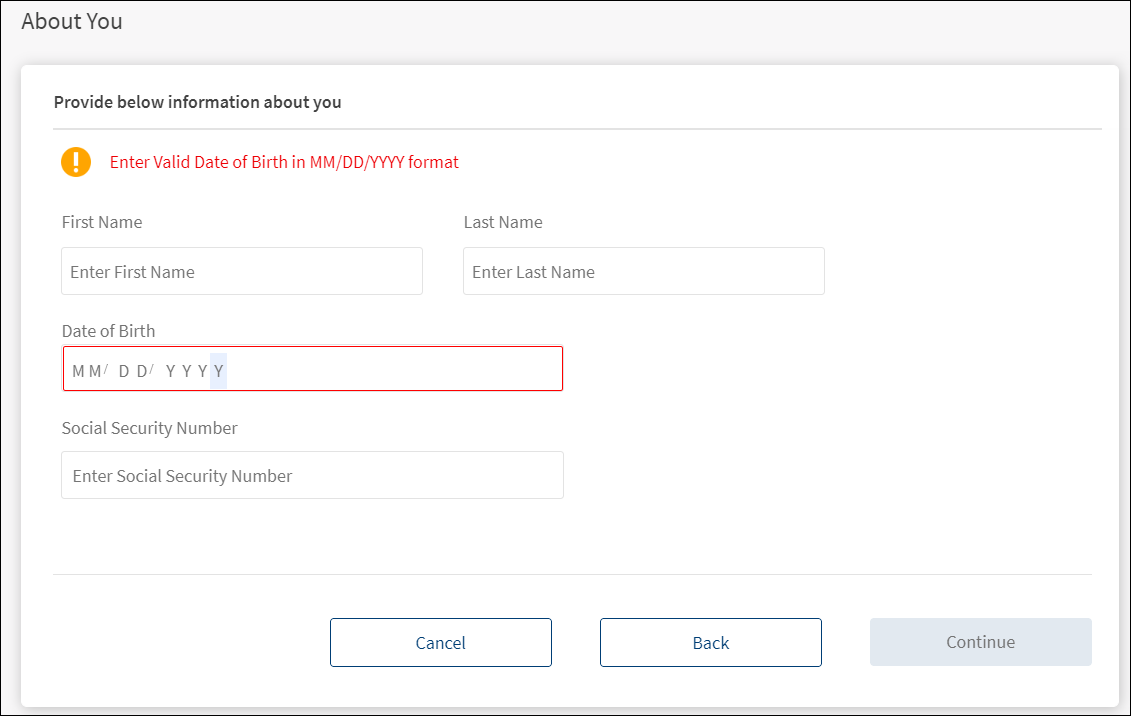This screenshot has width=1131, height=716.
Task: Click the Social Security Number label
Action: tap(150, 428)
